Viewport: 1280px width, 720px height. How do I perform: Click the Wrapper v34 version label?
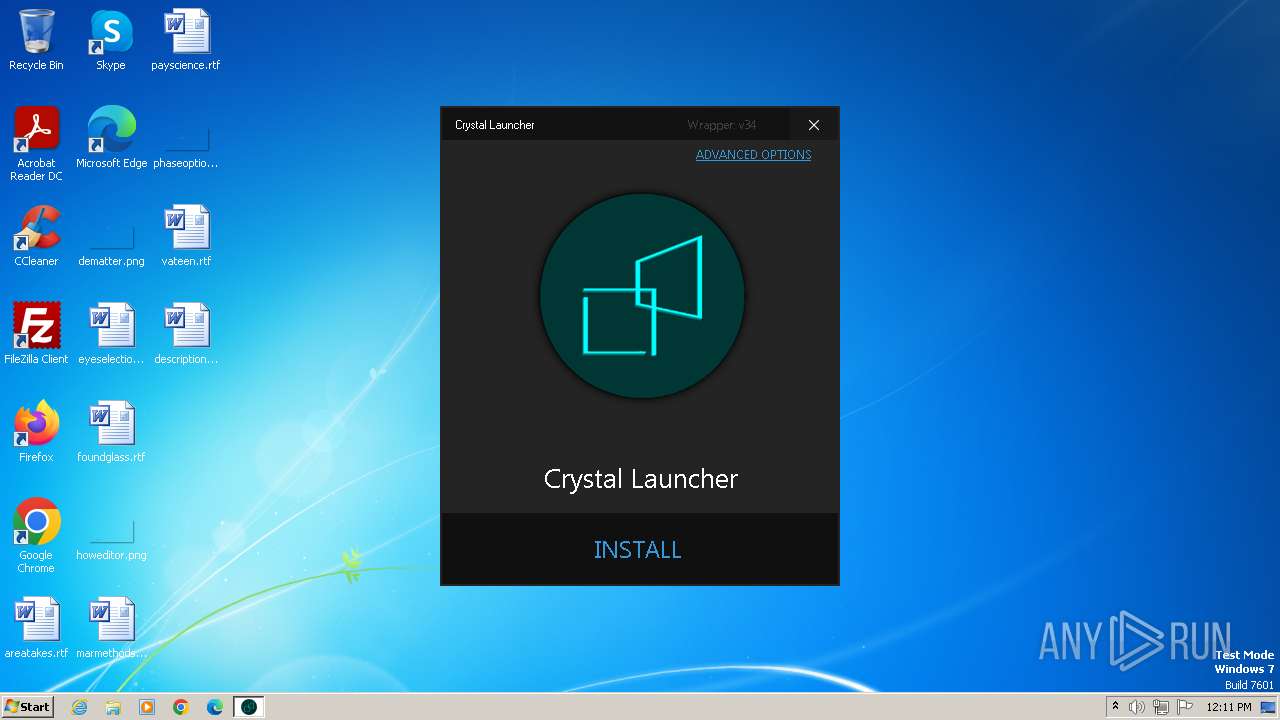pos(721,125)
